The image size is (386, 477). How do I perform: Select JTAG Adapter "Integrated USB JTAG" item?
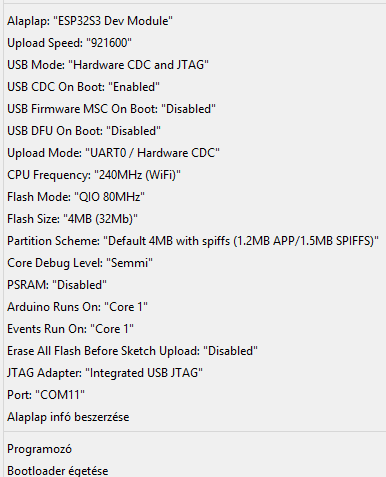pyautogui.click(x=195, y=373)
